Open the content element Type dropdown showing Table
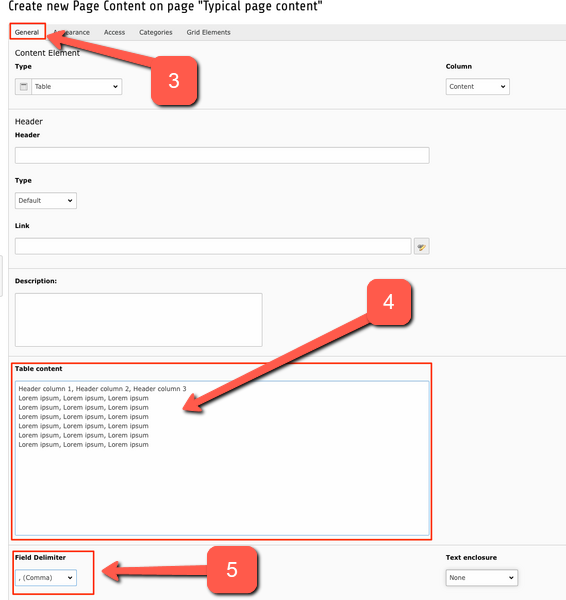The width and height of the screenshot is (566, 600). tap(77, 86)
